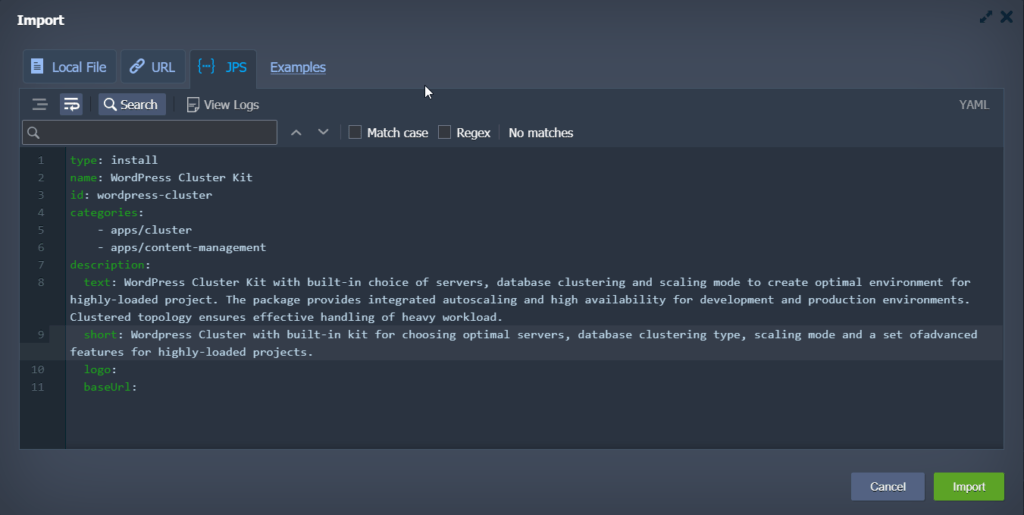Click the 'type: install' line
Image resolution: width=1024 pixels, height=515 pixels.
[x=114, y=160]
